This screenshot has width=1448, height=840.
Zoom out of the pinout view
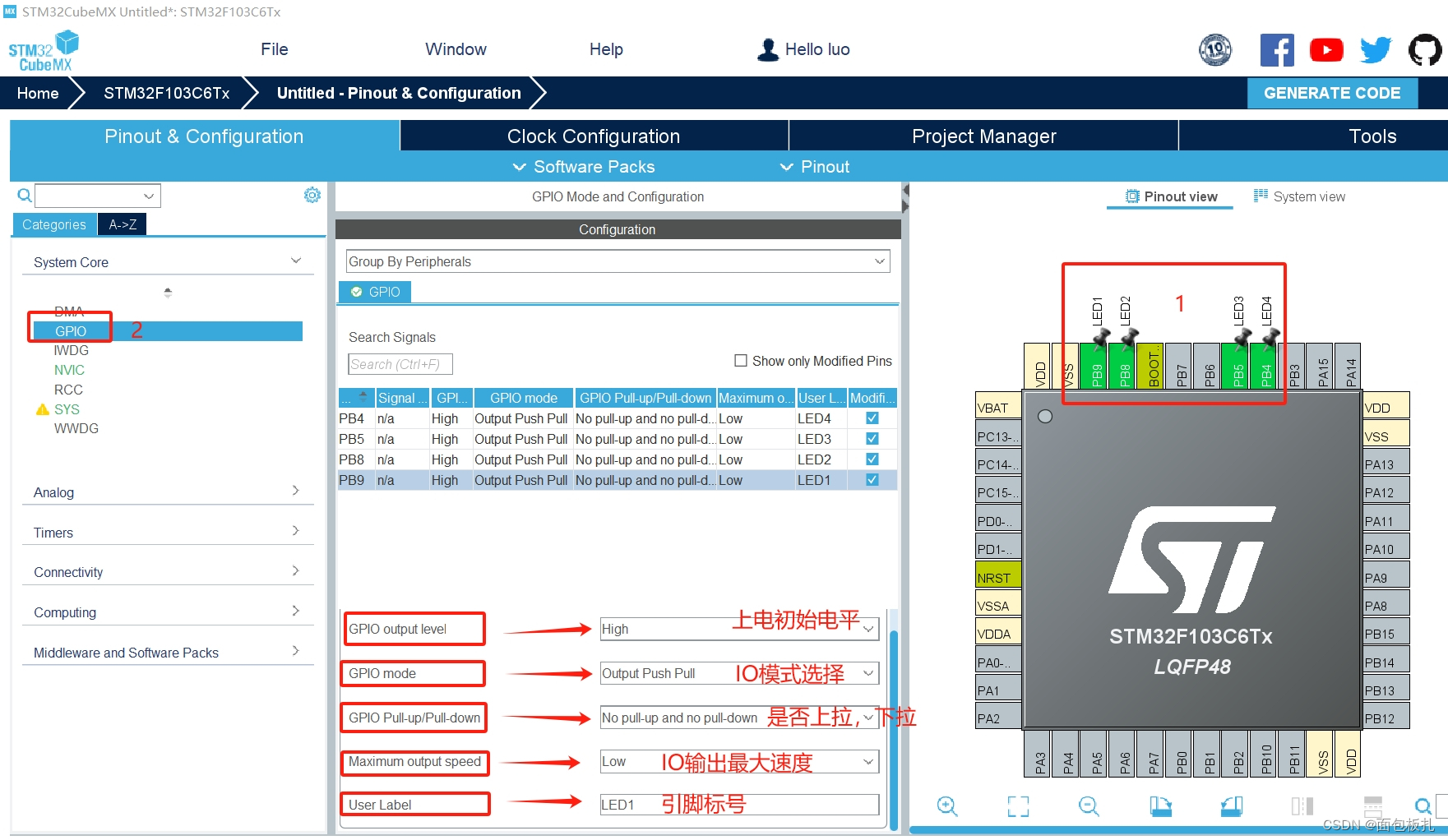pyautogui.click(x=1089, y=806)
